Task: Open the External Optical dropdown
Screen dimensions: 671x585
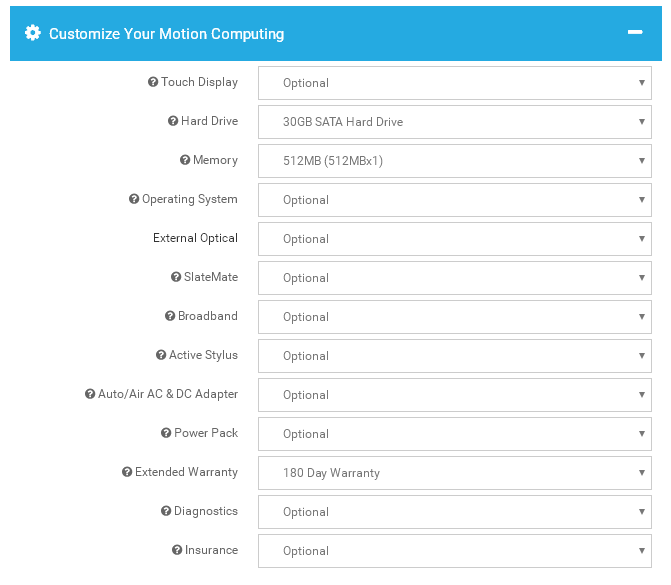Action: [x=454, y=239]
